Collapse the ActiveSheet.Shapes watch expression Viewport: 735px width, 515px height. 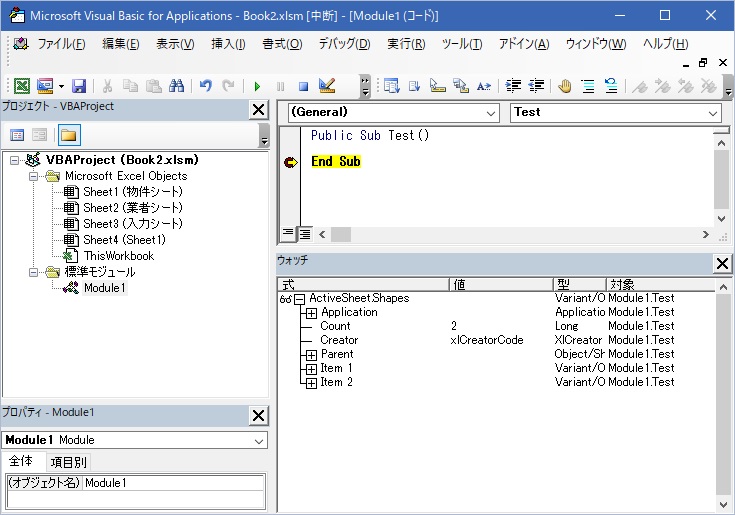300,299
